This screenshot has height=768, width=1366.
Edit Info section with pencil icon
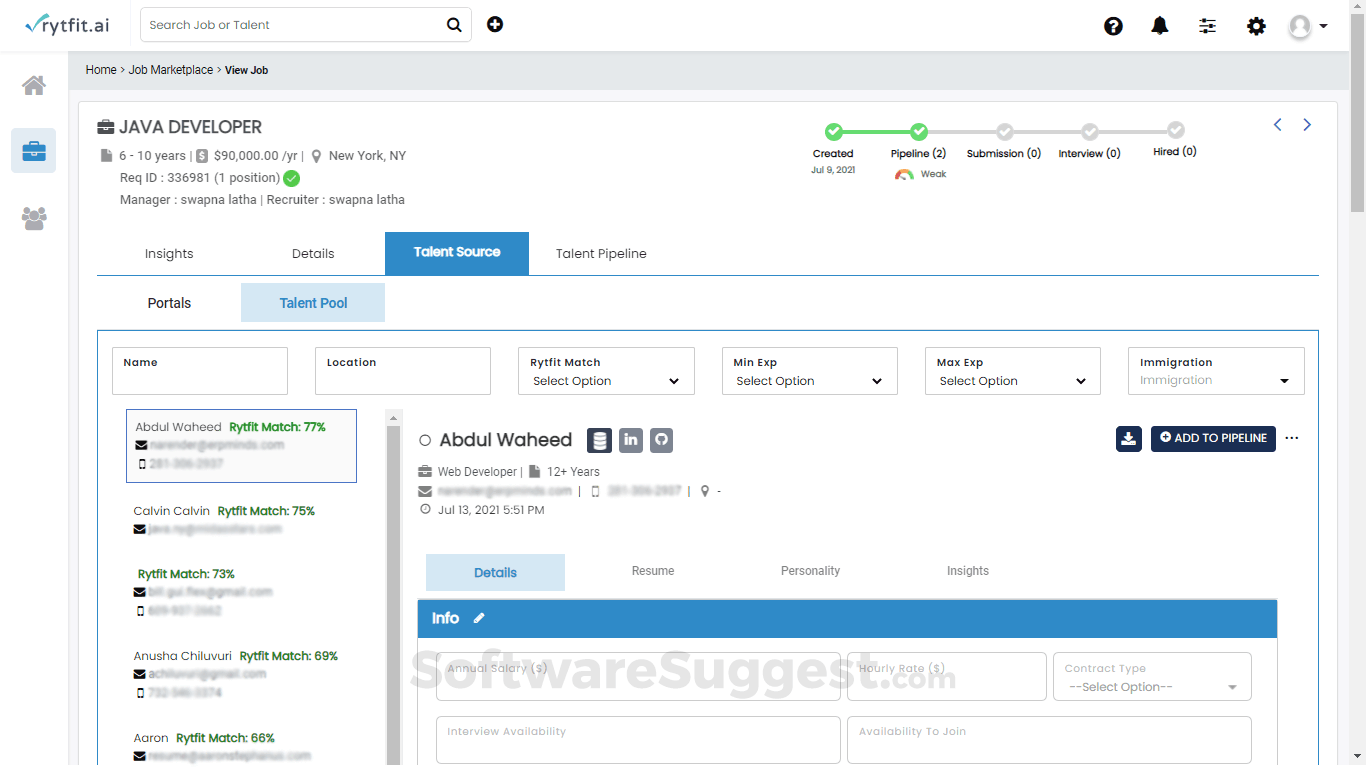pos(479,618)
